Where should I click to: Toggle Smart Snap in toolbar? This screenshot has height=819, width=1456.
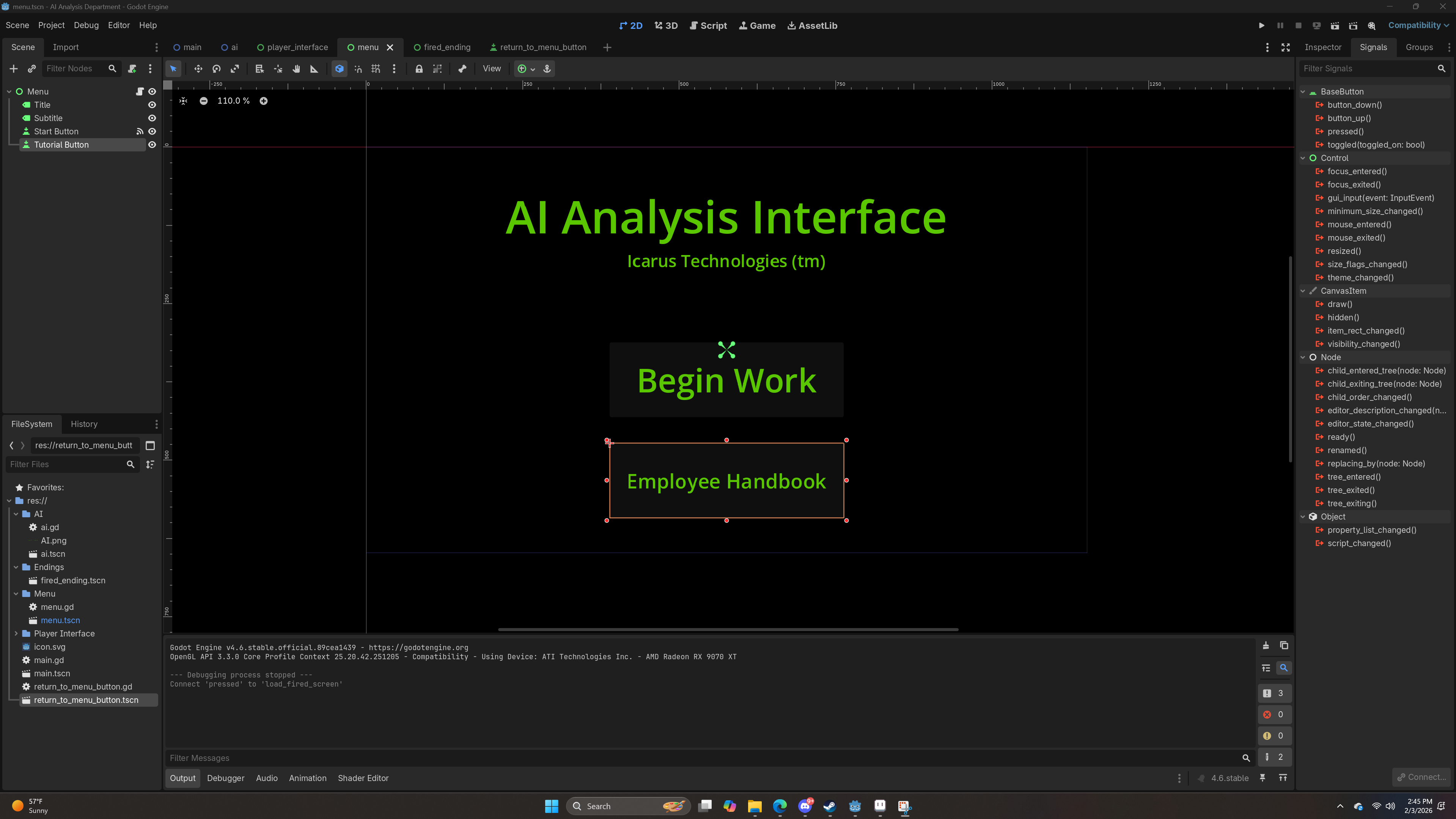click(x=358, y=68)
